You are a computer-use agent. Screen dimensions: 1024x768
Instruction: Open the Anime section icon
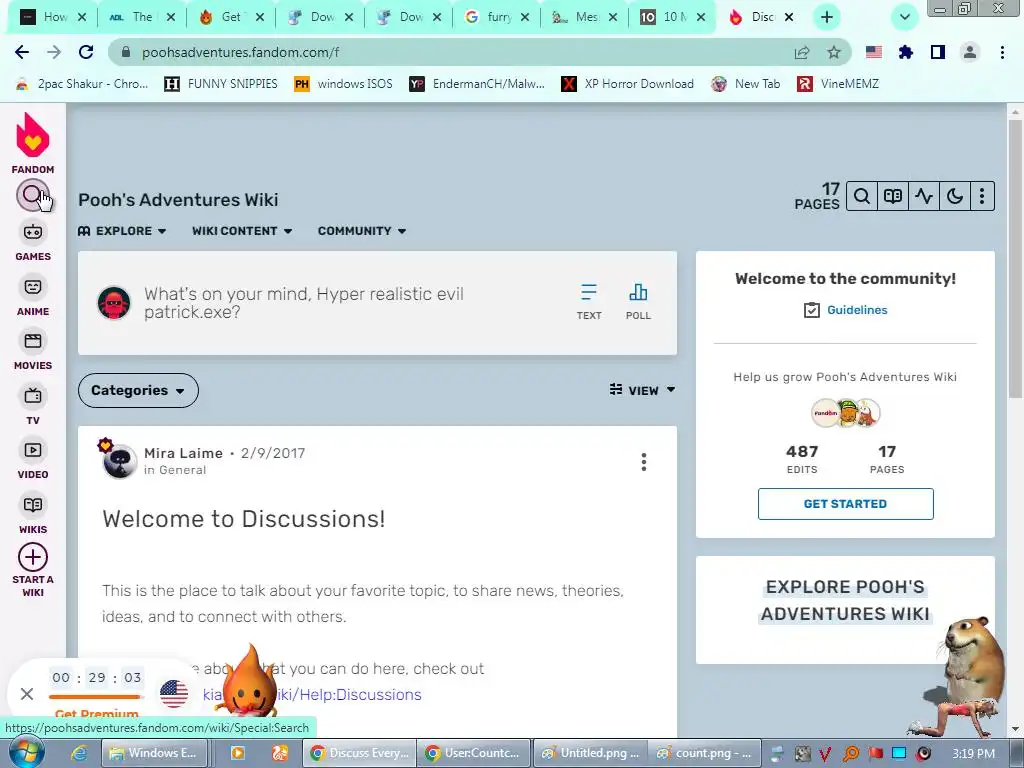pyautogui.click(x=33, y=287)
